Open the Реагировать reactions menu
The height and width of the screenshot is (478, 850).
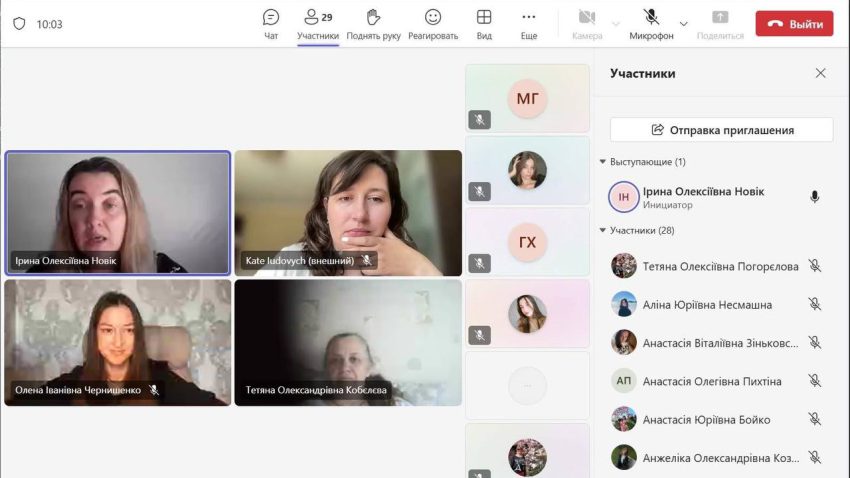click(433, 24)
